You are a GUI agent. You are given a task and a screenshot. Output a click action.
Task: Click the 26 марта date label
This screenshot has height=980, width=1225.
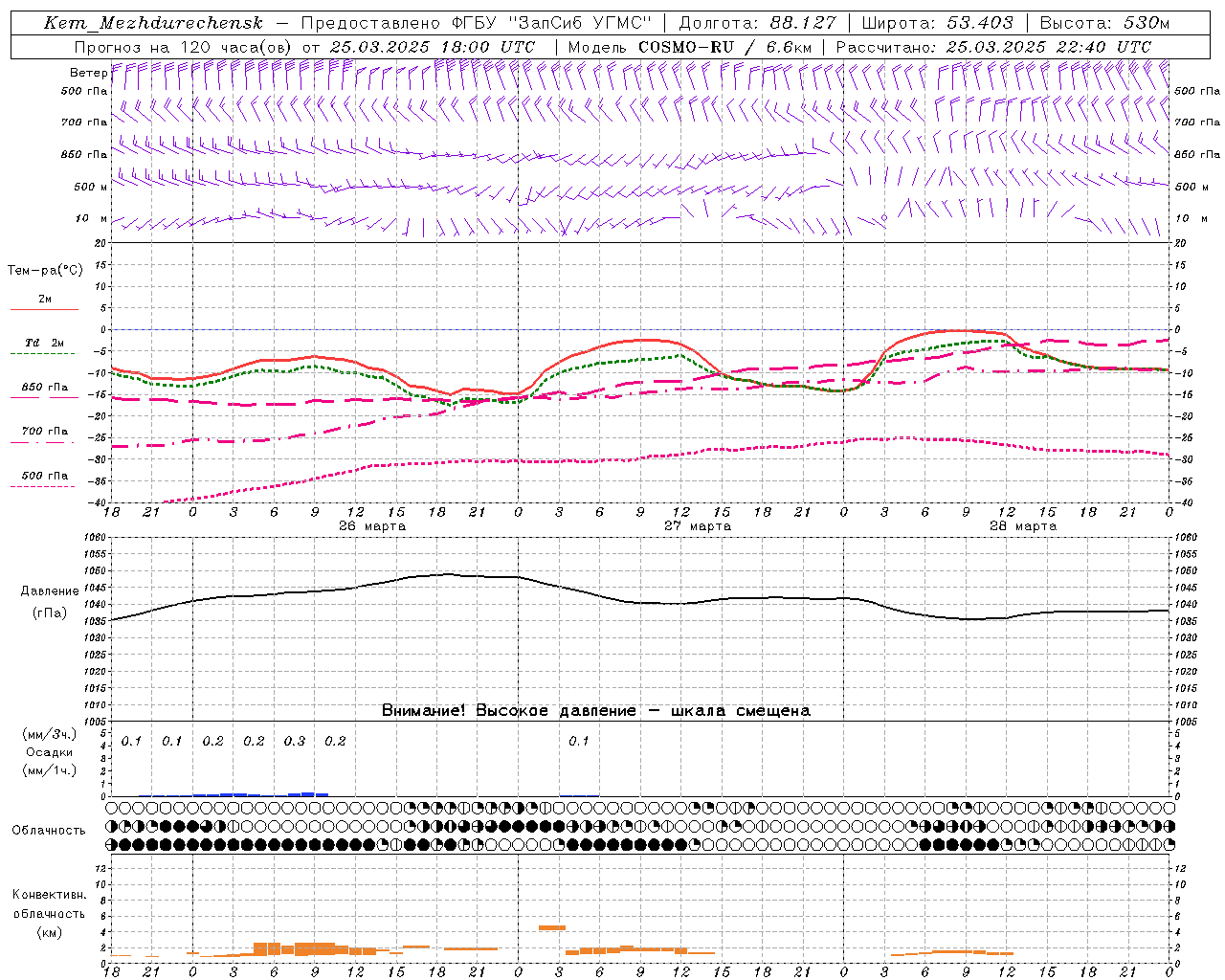coord(372,526)
